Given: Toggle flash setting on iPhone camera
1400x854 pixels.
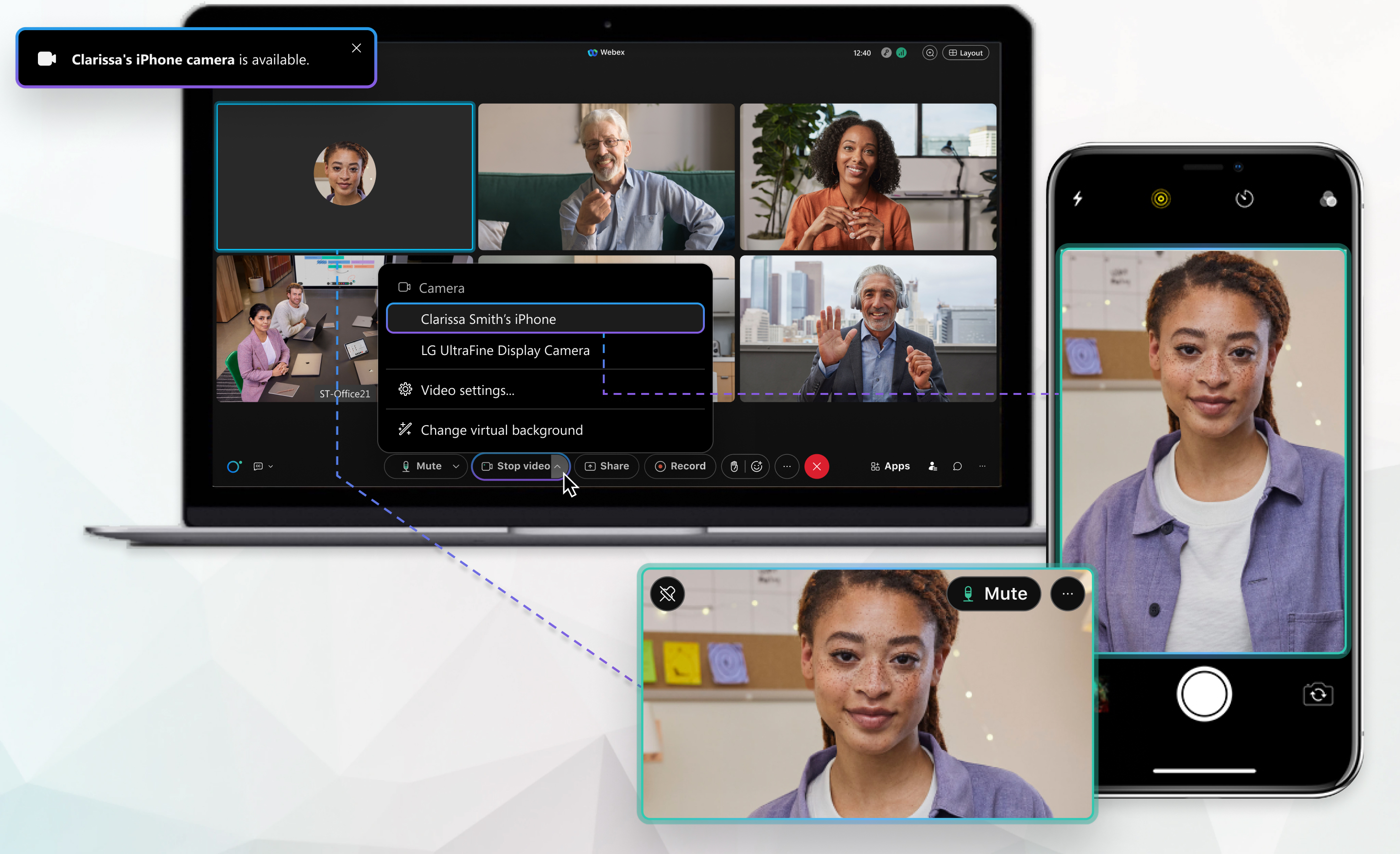Looking at the screenshot, I should [x=1078, y=198].
